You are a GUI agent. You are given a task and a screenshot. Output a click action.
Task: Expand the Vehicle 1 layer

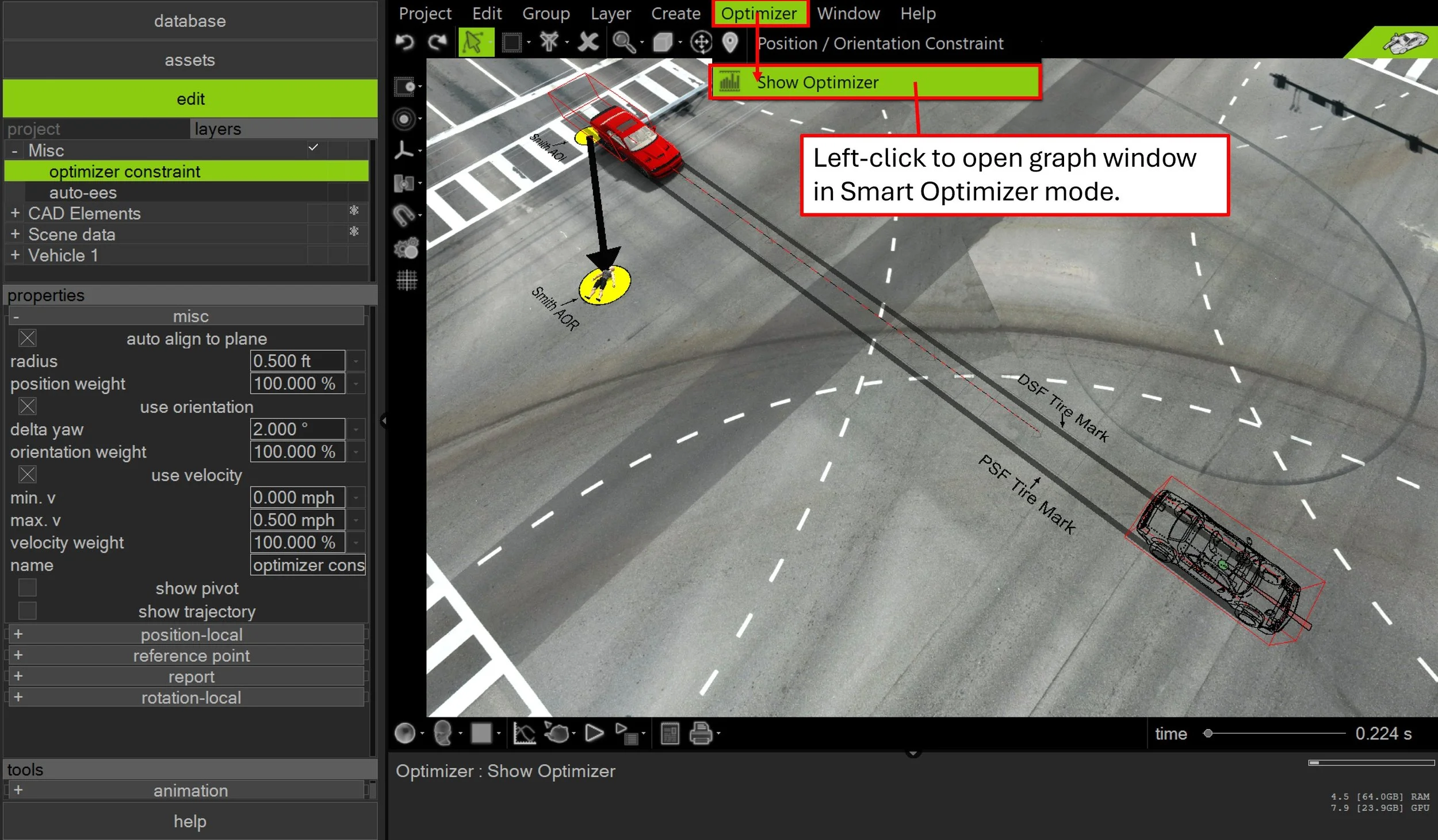(16, 255)
